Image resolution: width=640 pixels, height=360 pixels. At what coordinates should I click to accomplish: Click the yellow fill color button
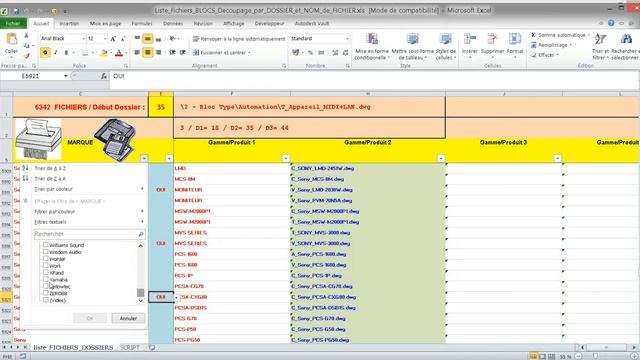pyautogui.click(x=104, y=53)
